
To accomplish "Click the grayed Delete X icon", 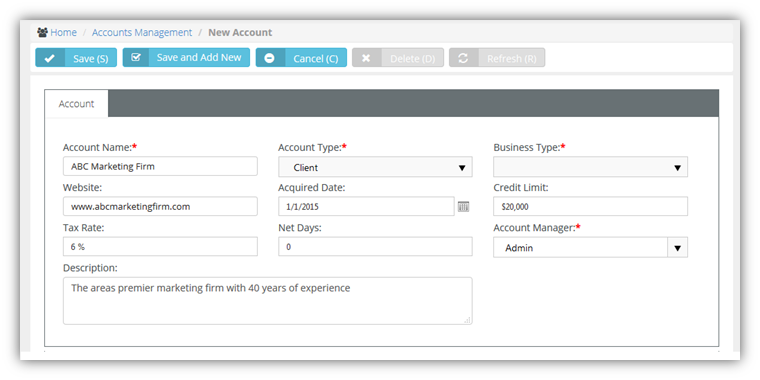I will (366, 58).
